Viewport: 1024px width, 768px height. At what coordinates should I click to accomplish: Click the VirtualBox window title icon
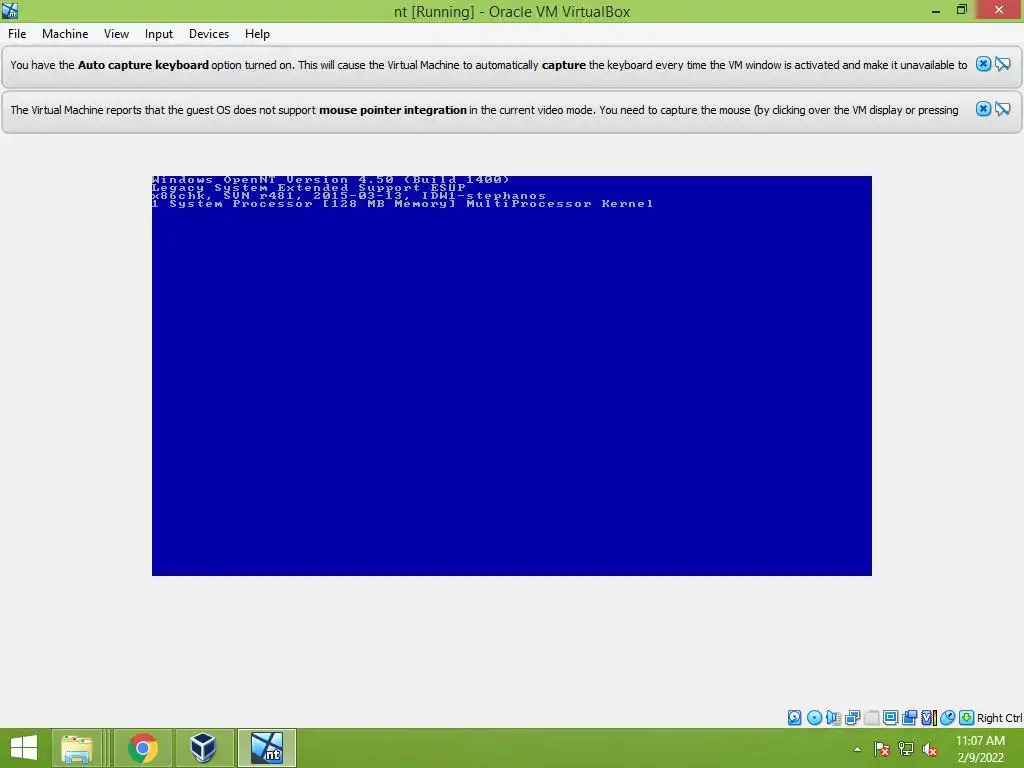[10, 10]
